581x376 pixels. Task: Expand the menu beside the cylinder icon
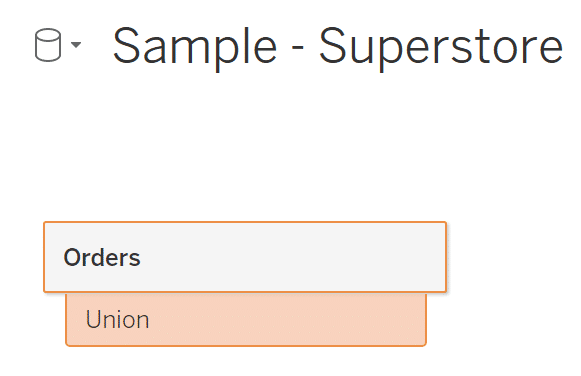click(76, 45)
